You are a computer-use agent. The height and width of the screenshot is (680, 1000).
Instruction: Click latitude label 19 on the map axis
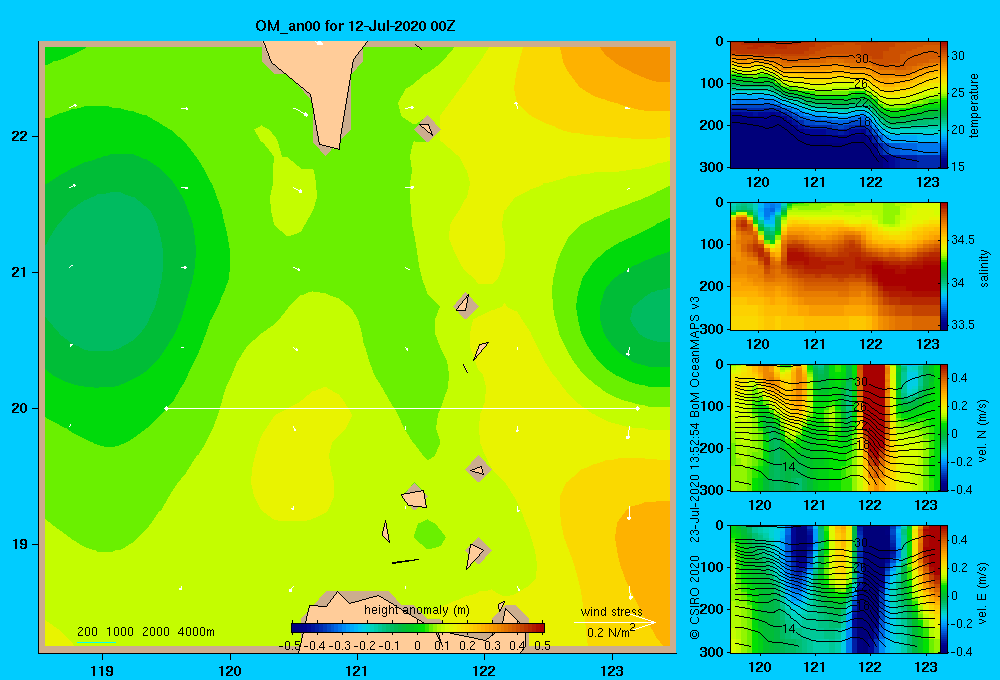pos(20,544)
